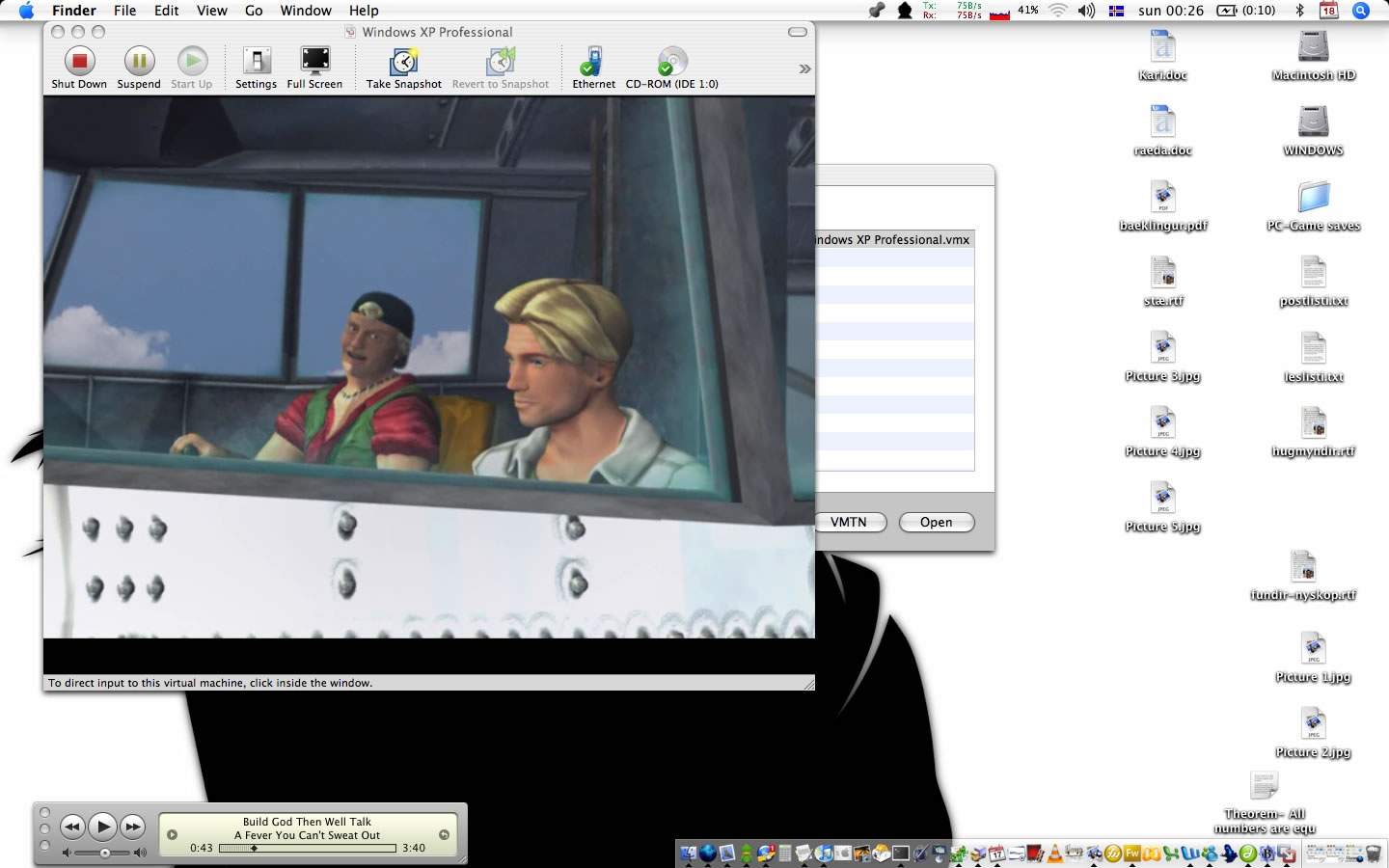Open the File menu
This screenshot has width=1389, height=868.
pos(124,11)
